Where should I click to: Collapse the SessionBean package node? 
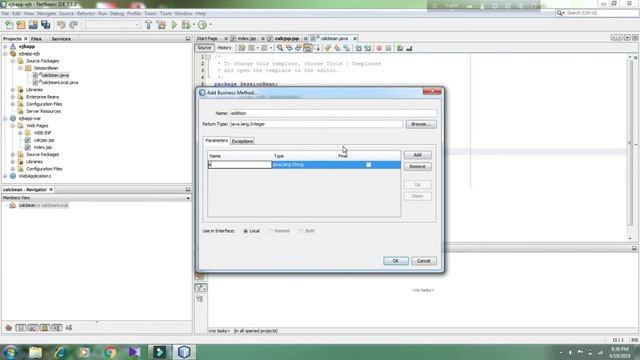(20, 68)
